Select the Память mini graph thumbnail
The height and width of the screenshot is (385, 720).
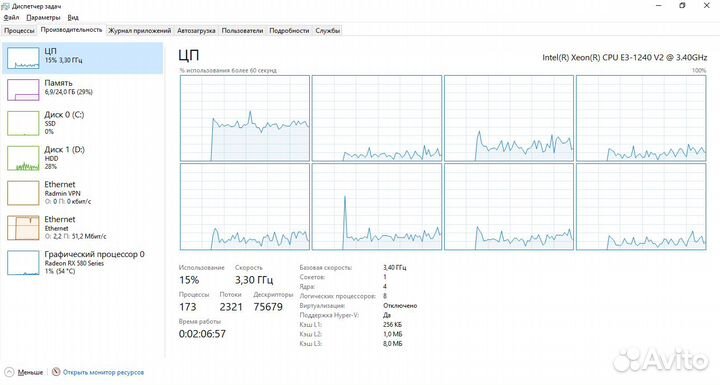pos(23,90)
